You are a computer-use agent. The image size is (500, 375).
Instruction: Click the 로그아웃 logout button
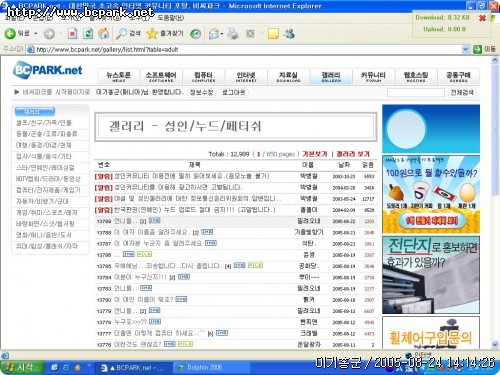(234, 93)
